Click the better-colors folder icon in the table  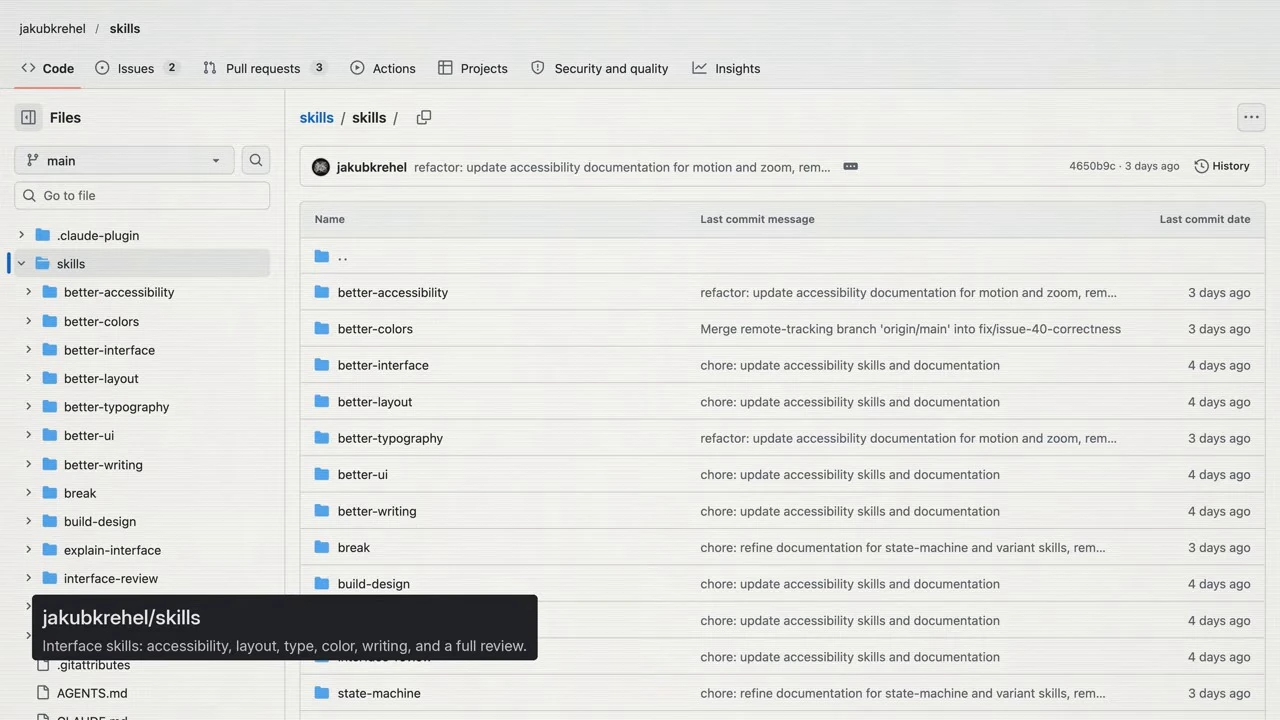(322, 328)
